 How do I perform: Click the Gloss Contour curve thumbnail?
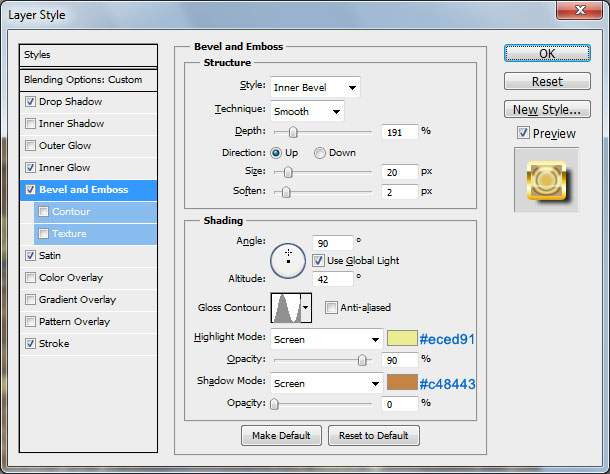click(286, 308)
